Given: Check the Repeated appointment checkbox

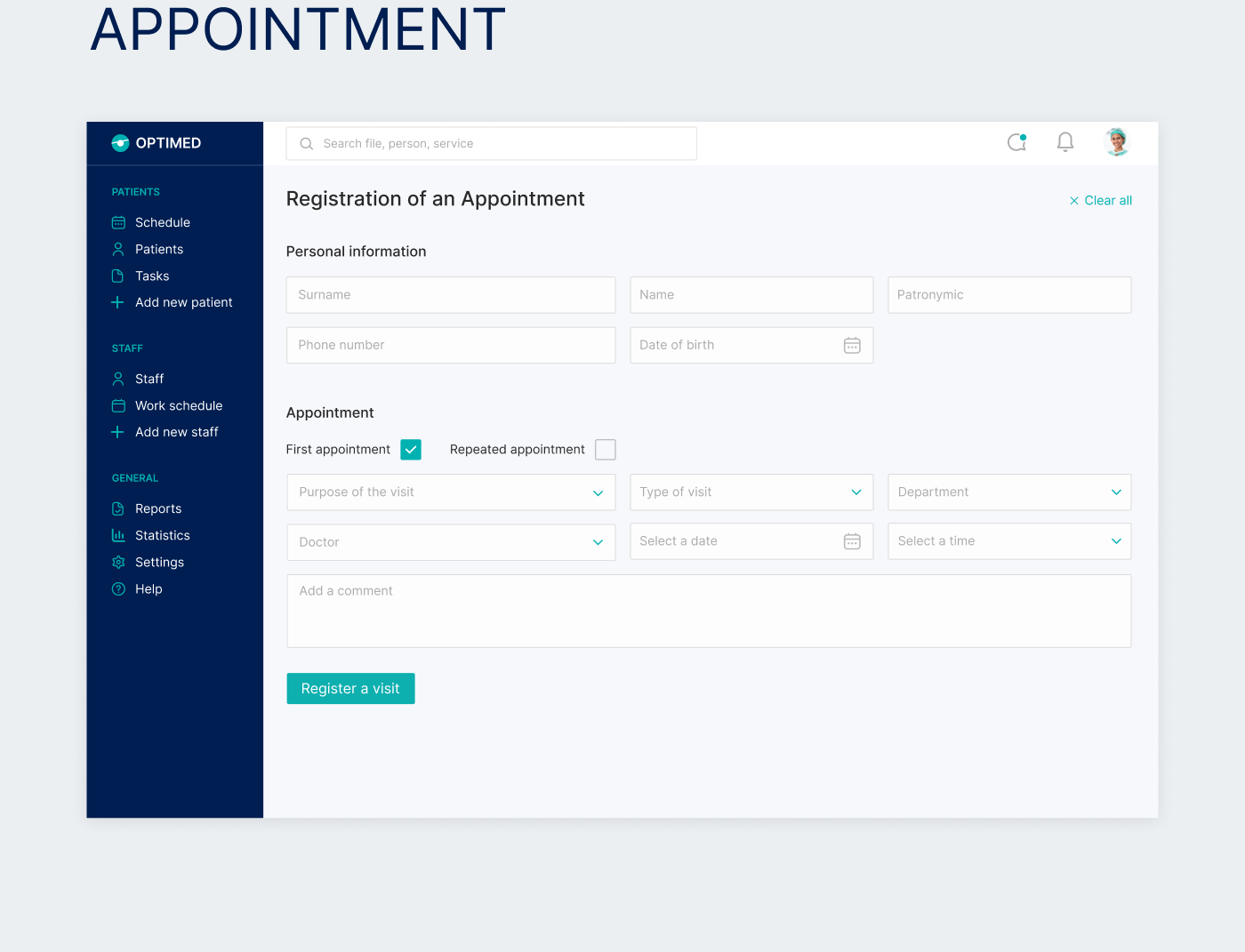Looking at the screenshot, I should (x=606, y=450).
